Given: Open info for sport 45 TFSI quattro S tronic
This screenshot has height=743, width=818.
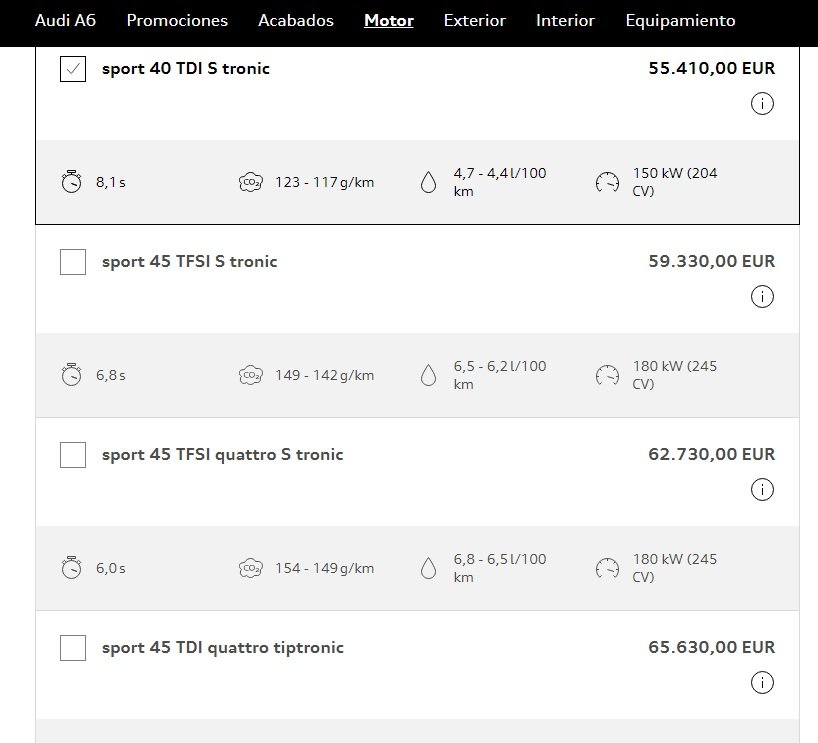Looking at the screenshot, I should point(762,489).
